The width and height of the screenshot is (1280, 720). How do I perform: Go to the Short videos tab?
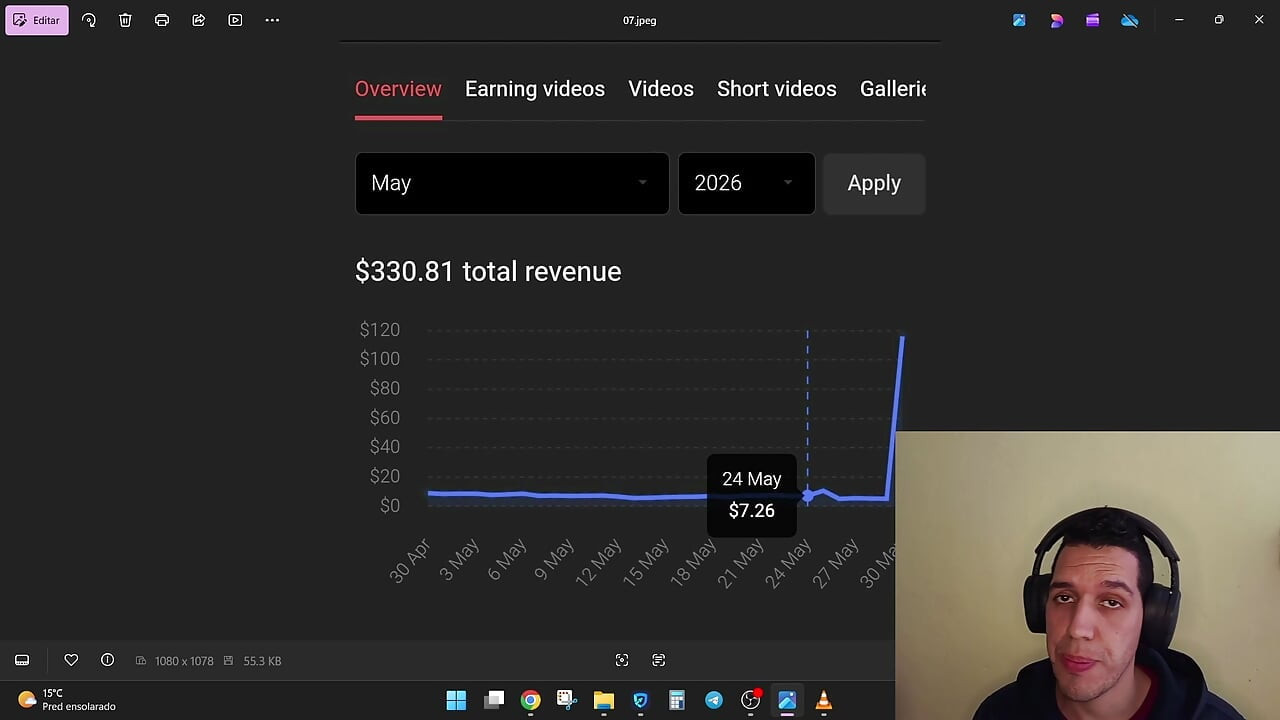(x=777, y=89)
